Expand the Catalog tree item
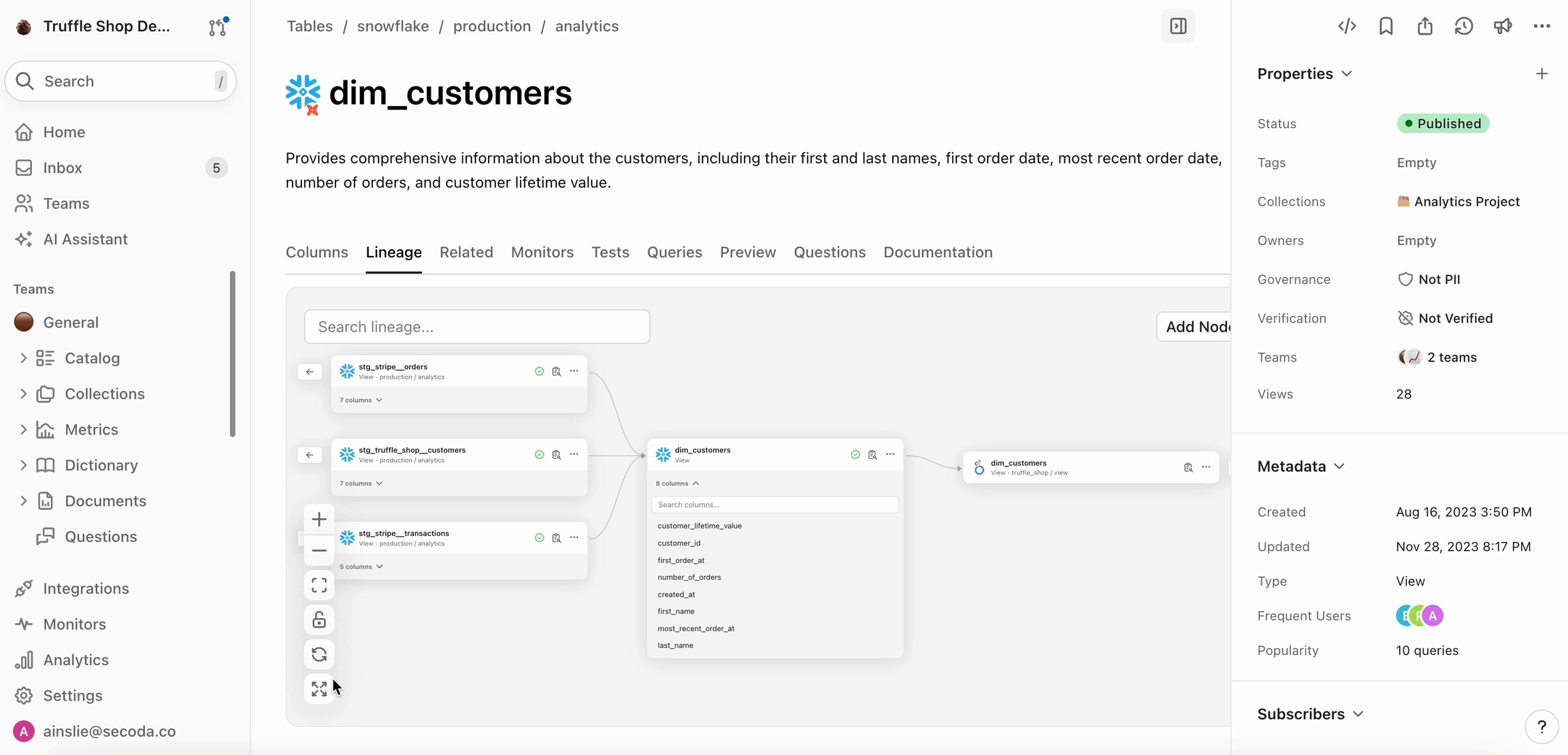 (x=23, y=358)
